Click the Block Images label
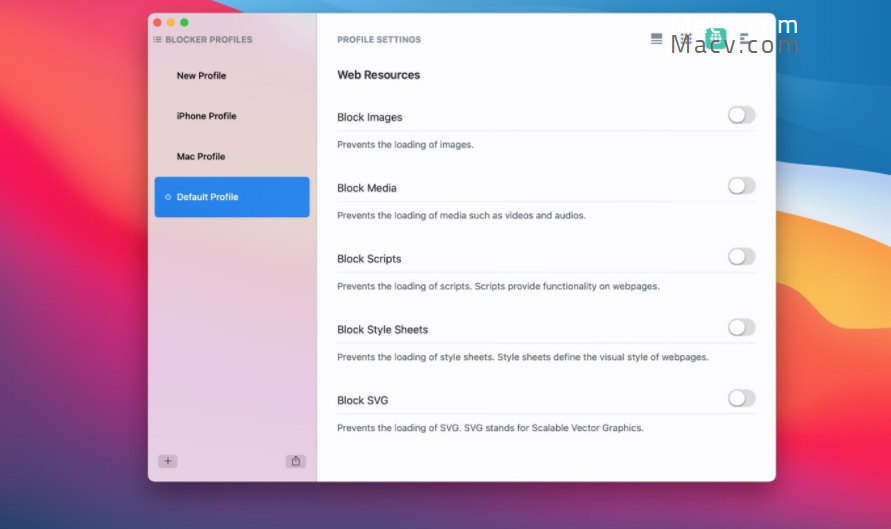 pyautogui.click(x=369, y=117)
